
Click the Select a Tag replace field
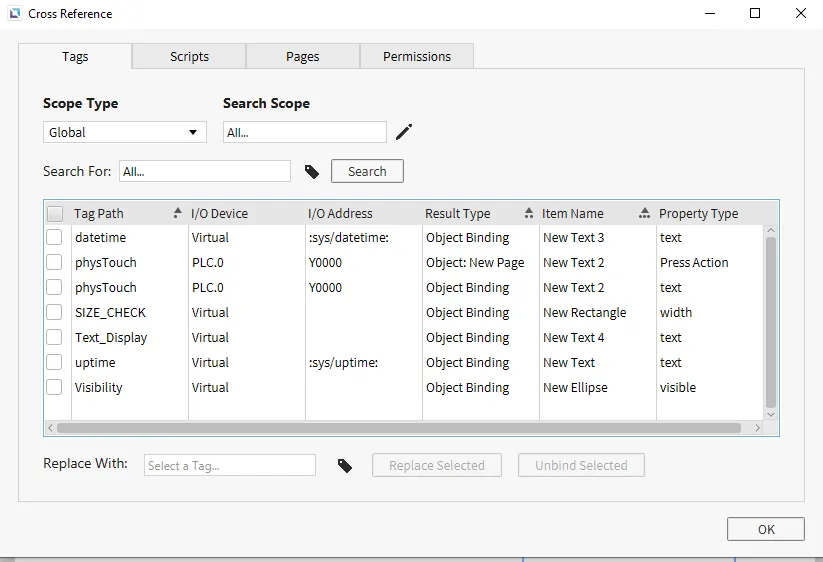[229, 466]
